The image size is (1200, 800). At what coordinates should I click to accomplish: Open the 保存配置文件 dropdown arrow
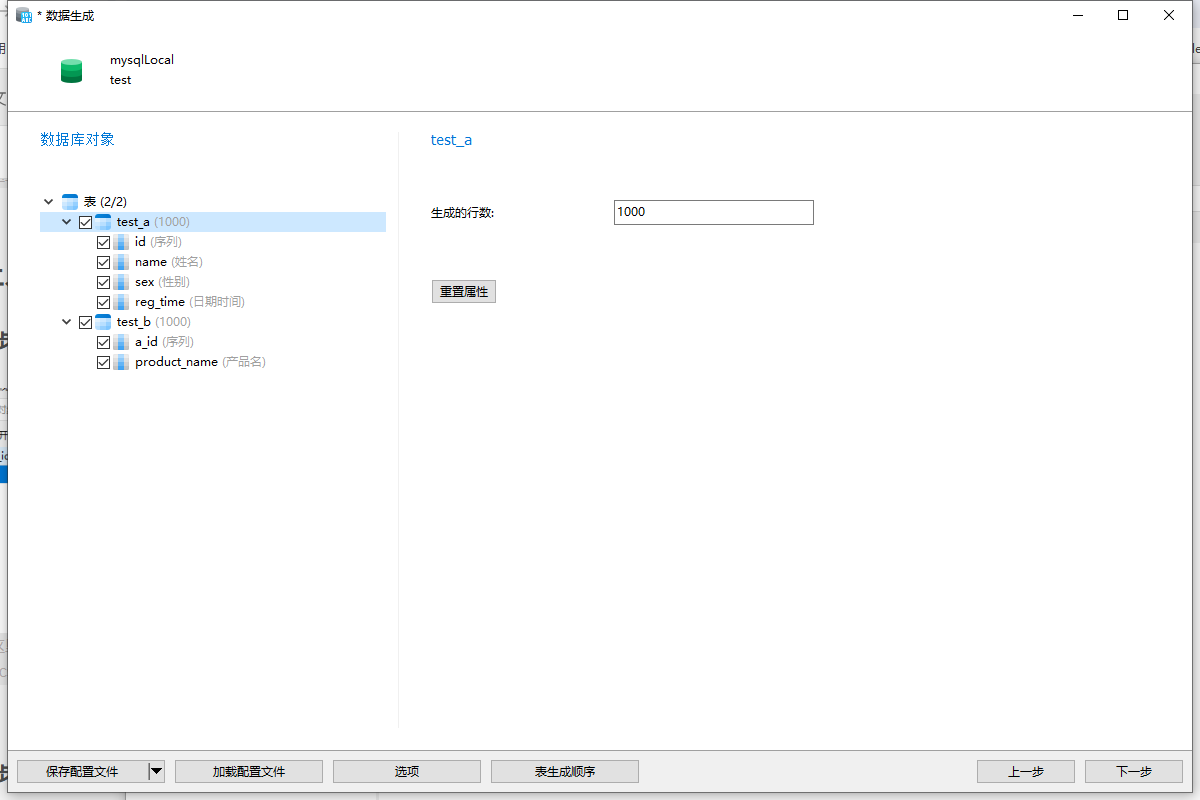click(156, 771)
